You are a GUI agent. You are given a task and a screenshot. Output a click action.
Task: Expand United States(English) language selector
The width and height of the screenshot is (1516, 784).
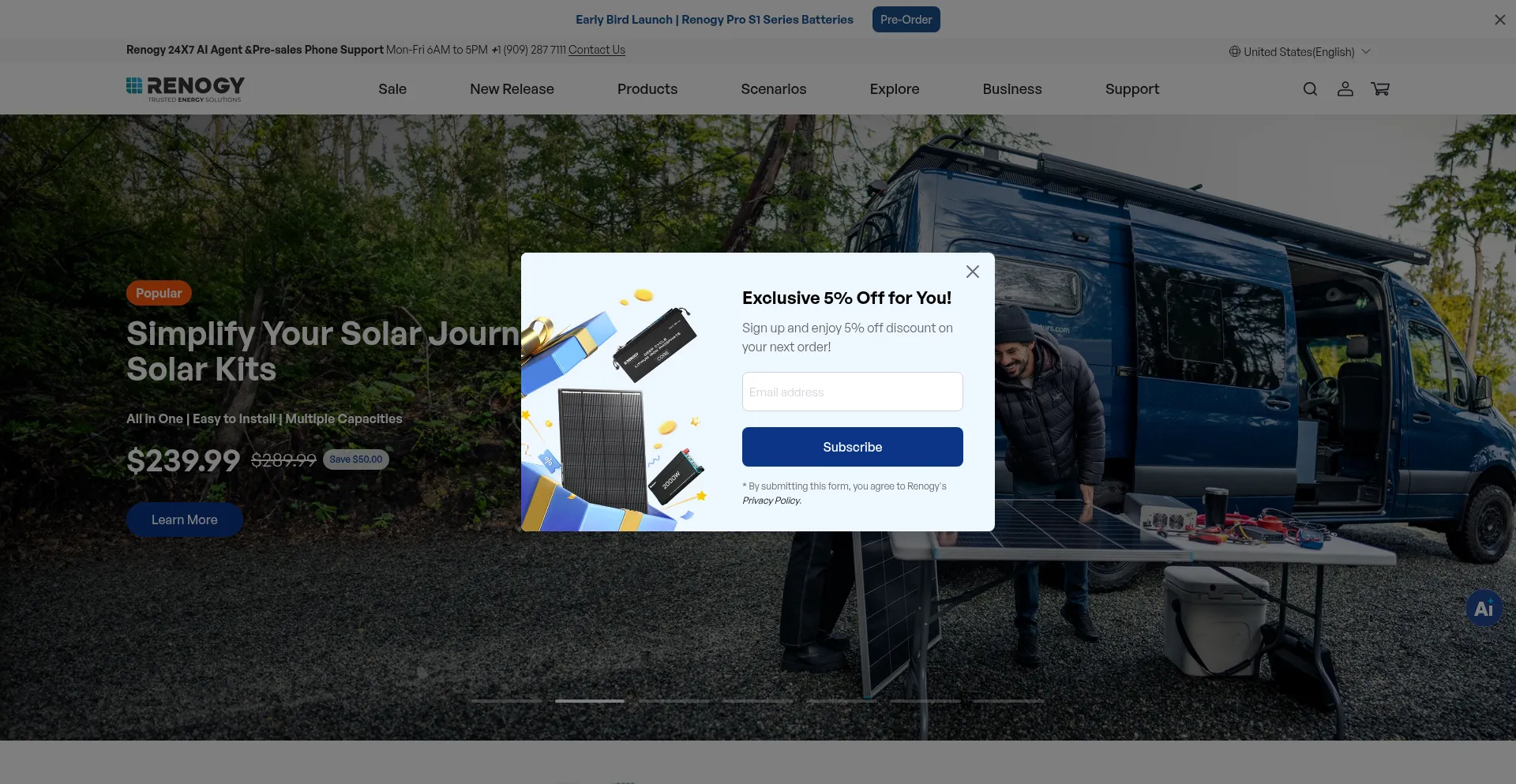click(1300, 52)
